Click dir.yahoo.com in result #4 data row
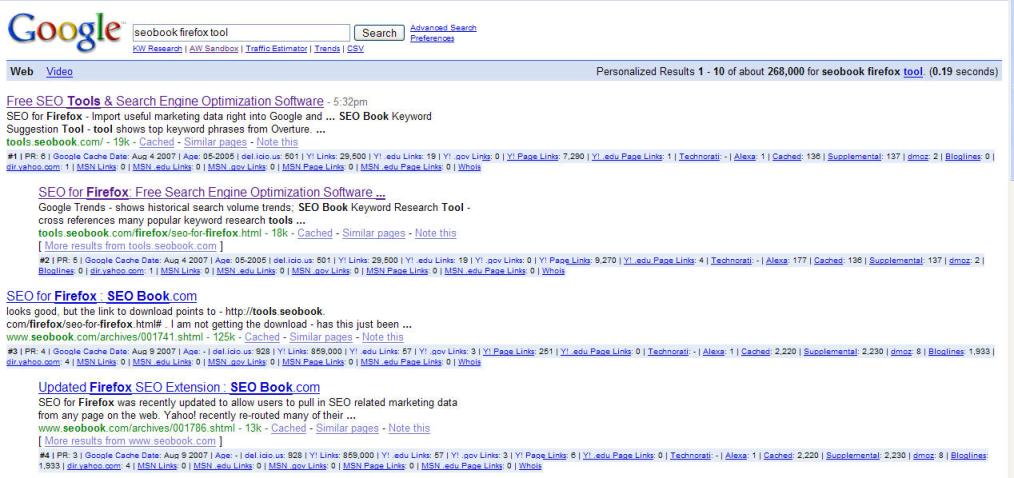Image resolution: width=1014 pixels, height=478 pixels. click(94, 466)
